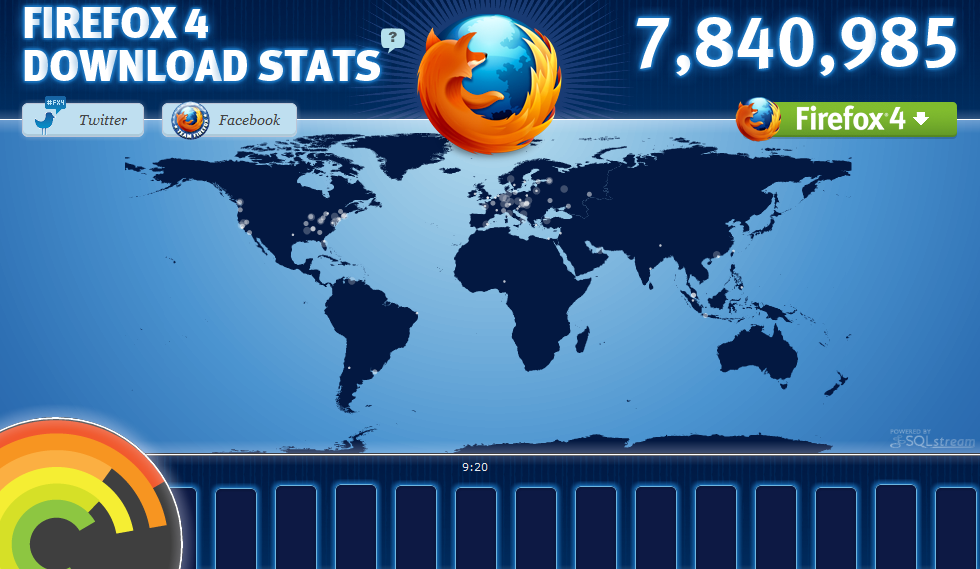Open the SQLstream powered-by logo
This screenshot has height=569, width=980.
point(918,438)
